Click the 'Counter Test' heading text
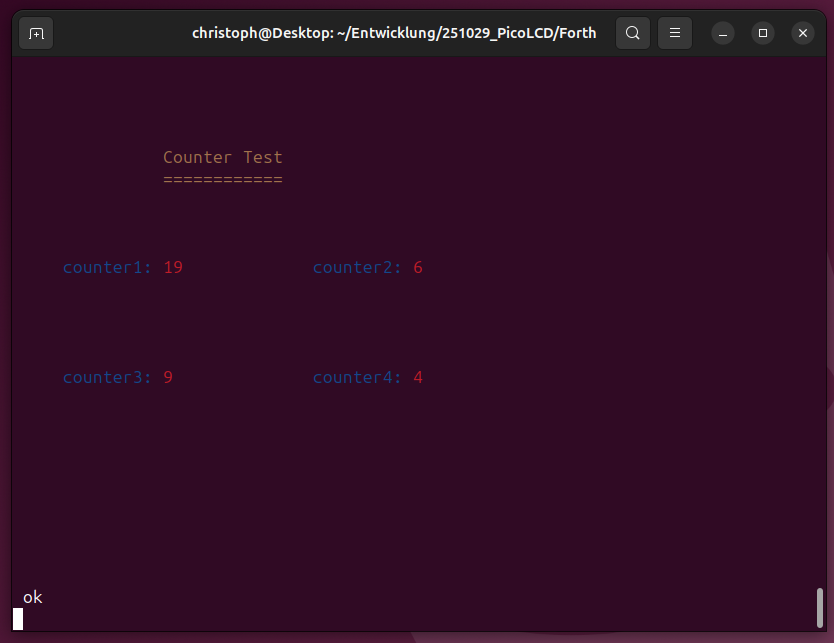This screenshot has height=643, width=834. click(x=223, y=157)
